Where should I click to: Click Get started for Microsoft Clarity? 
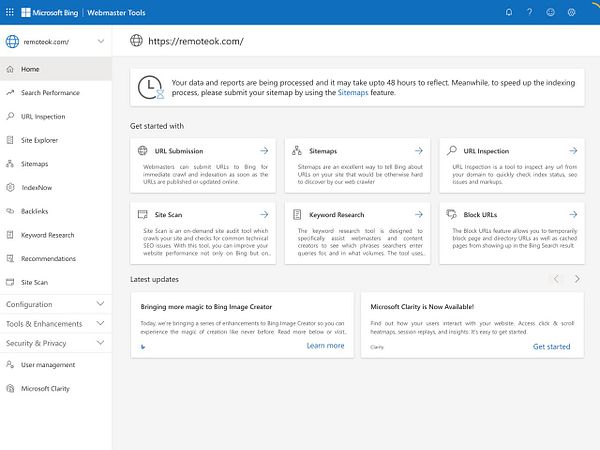pos(551,347)
